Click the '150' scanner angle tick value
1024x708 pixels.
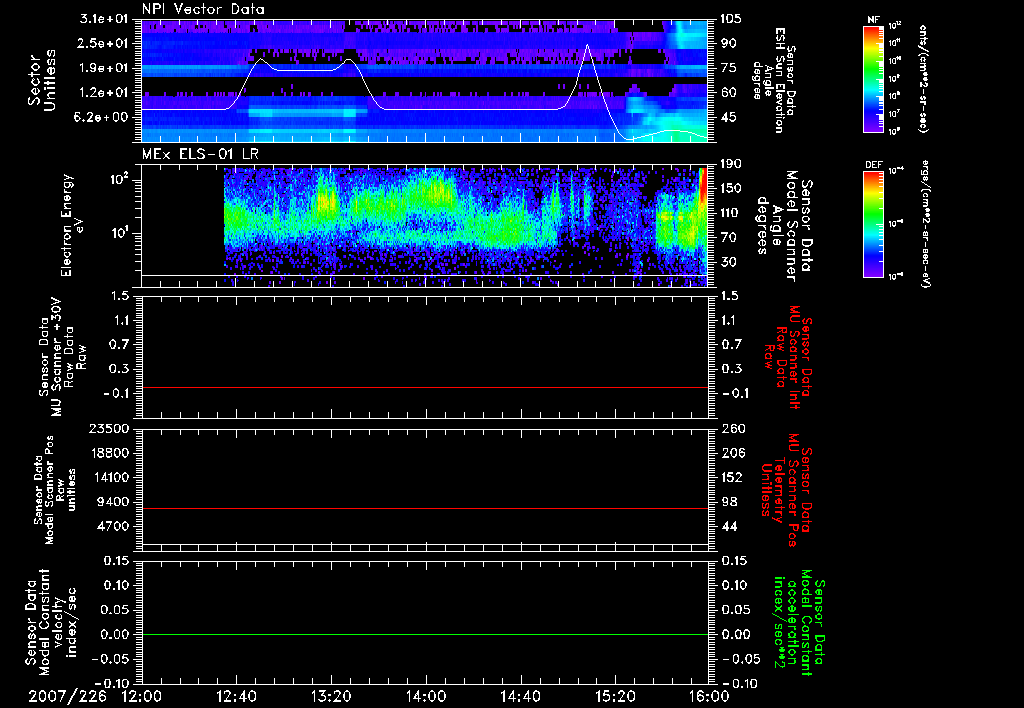tap(731, 189)
